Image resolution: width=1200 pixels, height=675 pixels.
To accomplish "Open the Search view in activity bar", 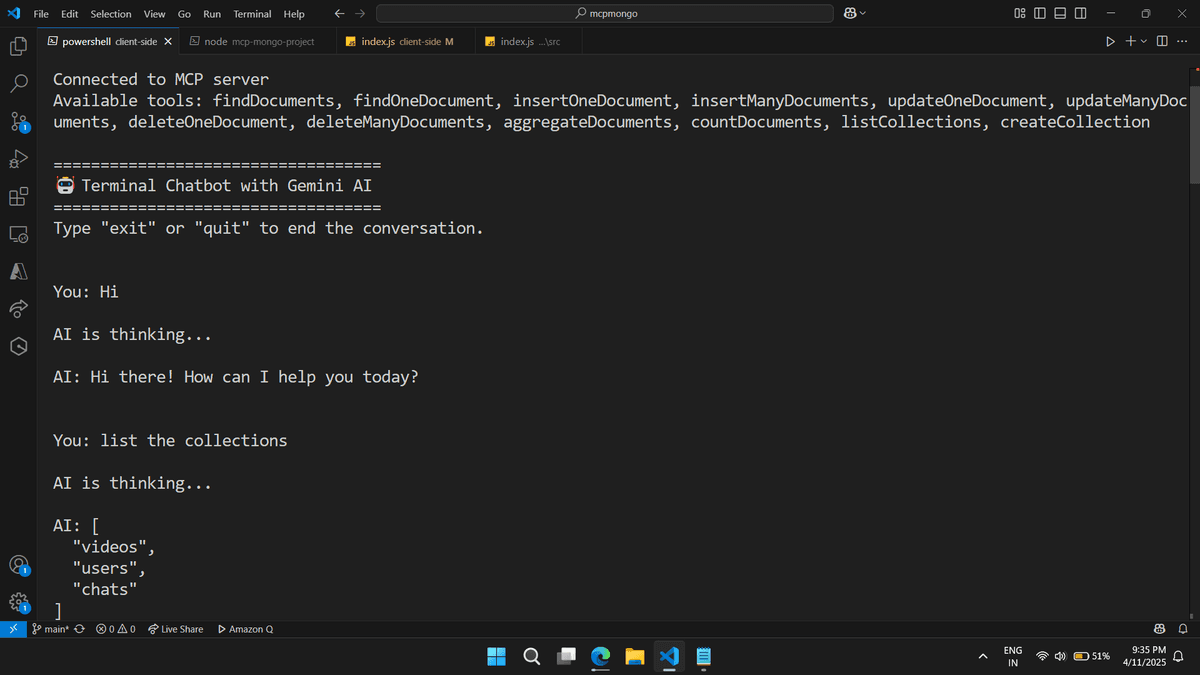I will pos(18,84).
